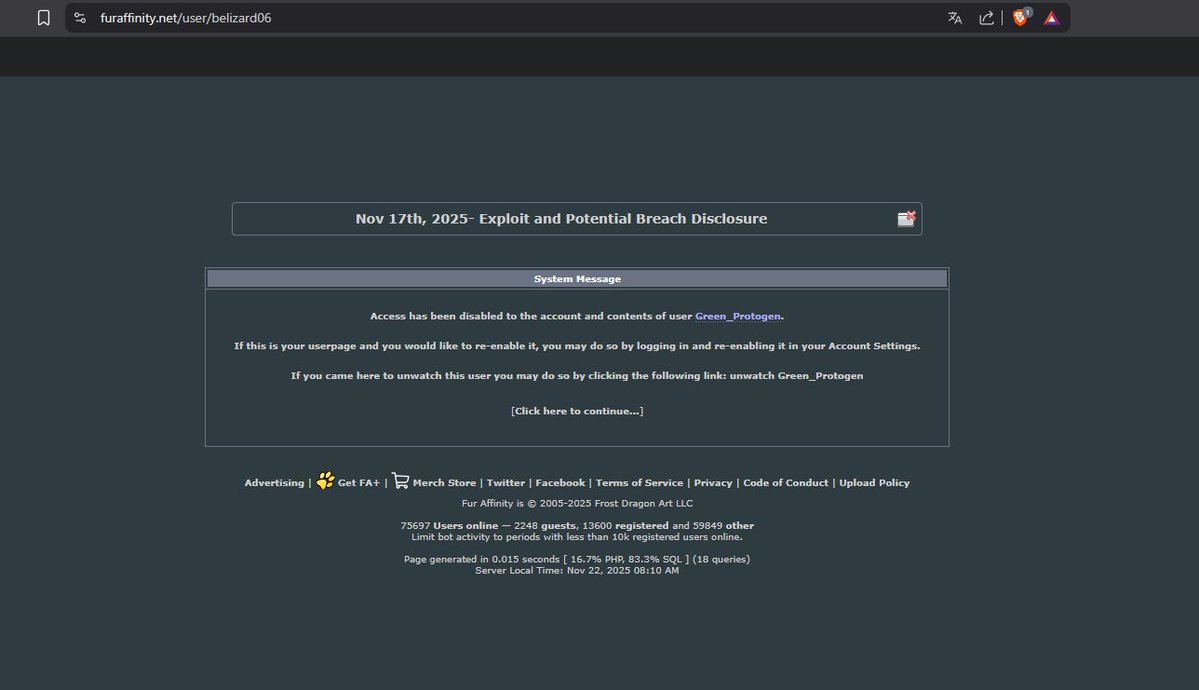Click Get FA+ footer link

click(359, 483)
